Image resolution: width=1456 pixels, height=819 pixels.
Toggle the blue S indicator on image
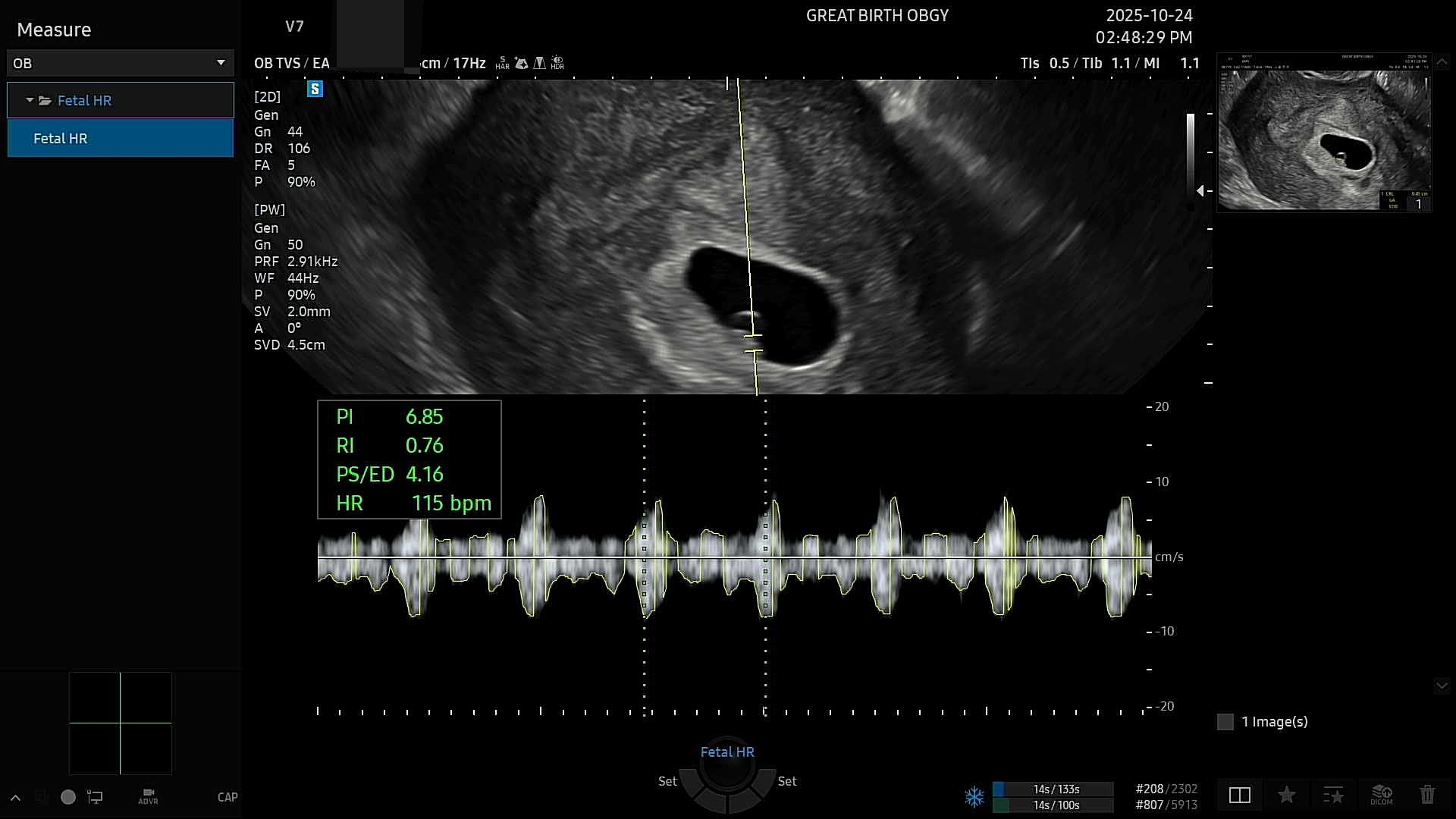click(x=315, y=89)
